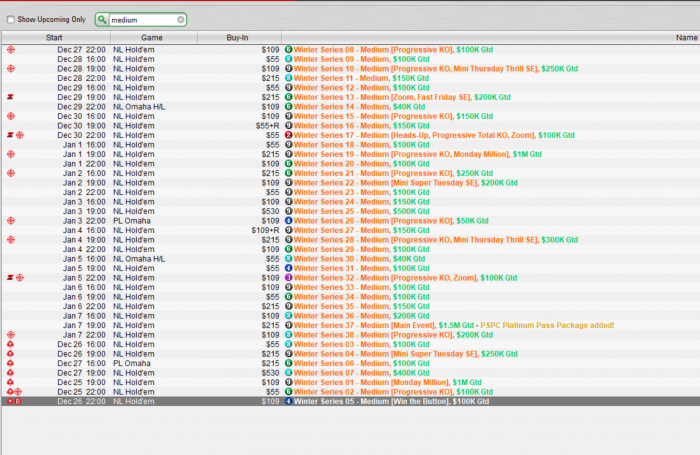Image resolution: width=700 pixels, height=455 pixels.
Task: Click the knockout icon on the Winter Series 28 row
Action: point(11,240)
